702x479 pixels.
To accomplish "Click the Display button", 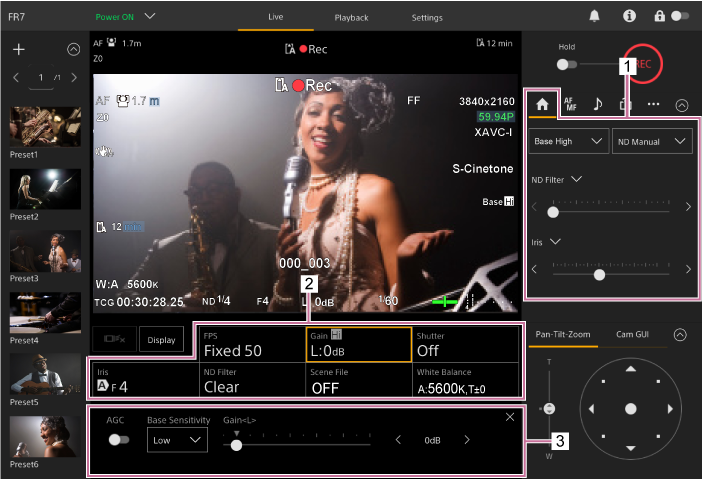I will click(162, 340).
